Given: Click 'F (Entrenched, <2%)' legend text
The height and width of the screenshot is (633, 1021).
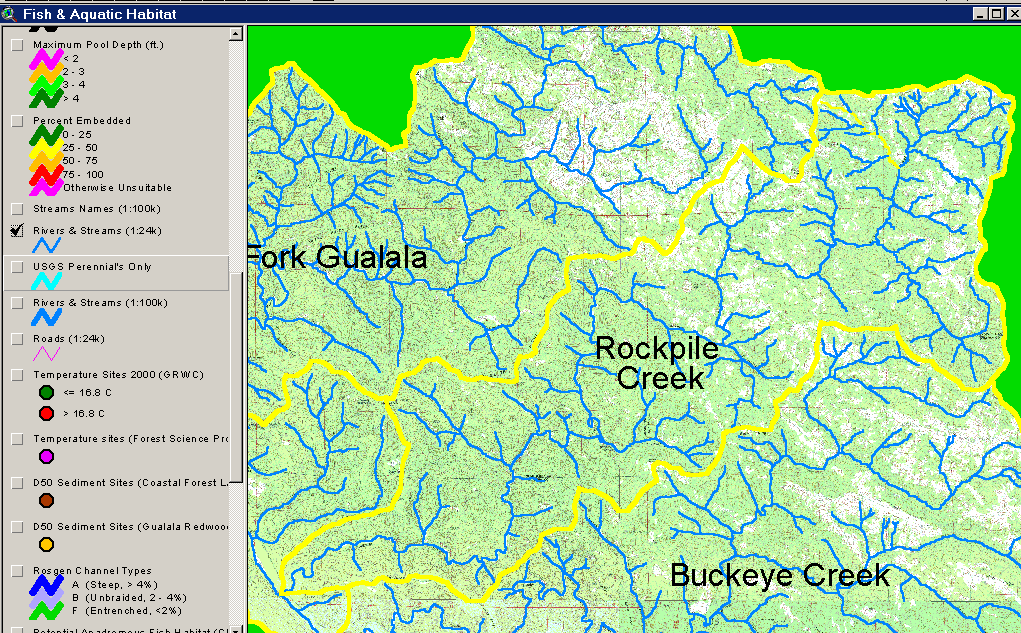Looking at the screenshot, I should 127,611.
